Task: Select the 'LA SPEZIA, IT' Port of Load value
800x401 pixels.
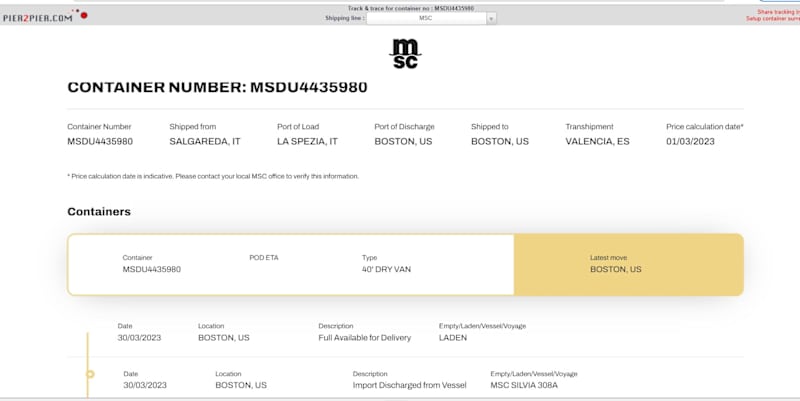Action: (x=307, y=141)
